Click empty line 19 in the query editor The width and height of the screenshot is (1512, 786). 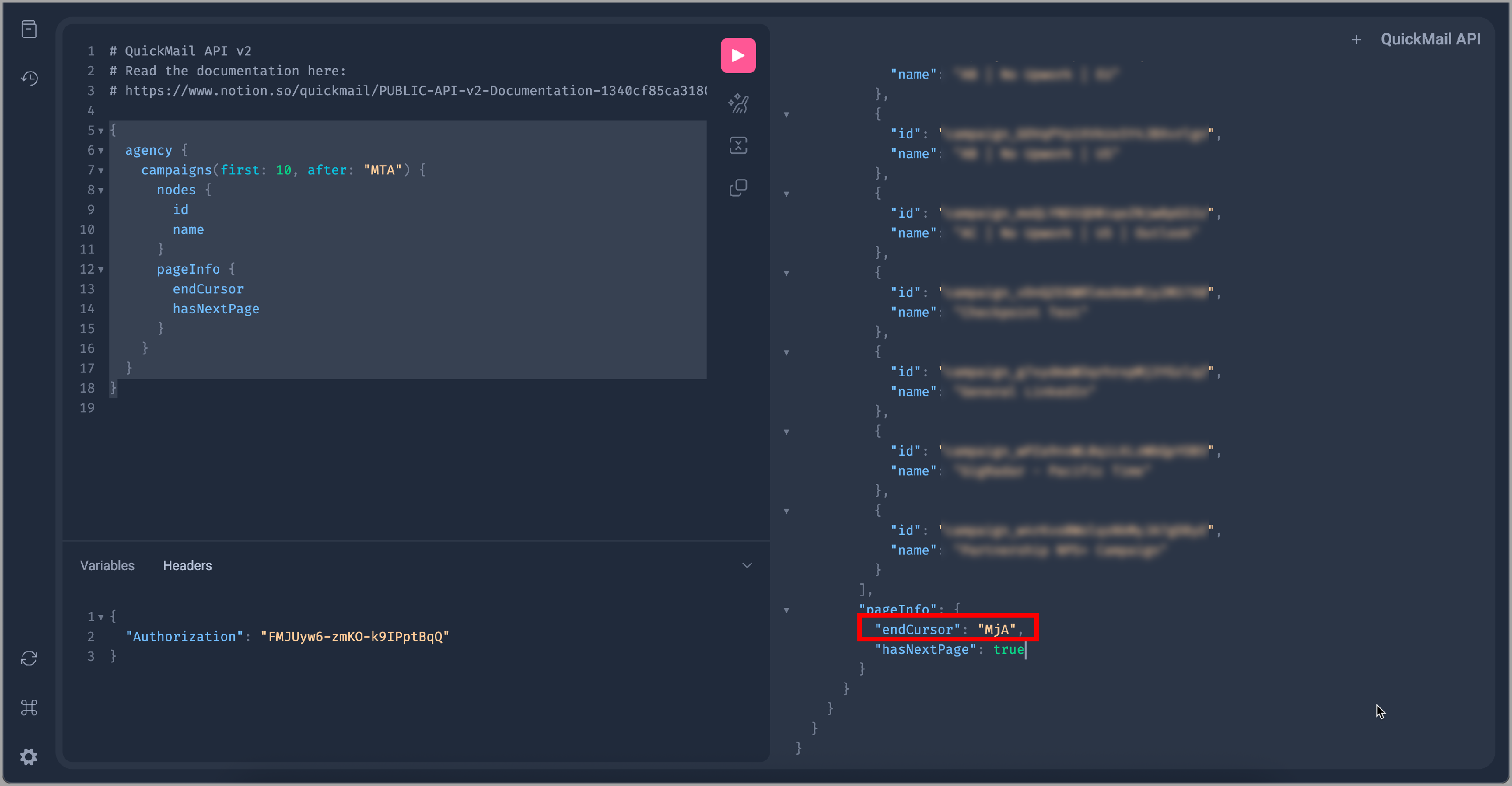[x=408, y=408]
